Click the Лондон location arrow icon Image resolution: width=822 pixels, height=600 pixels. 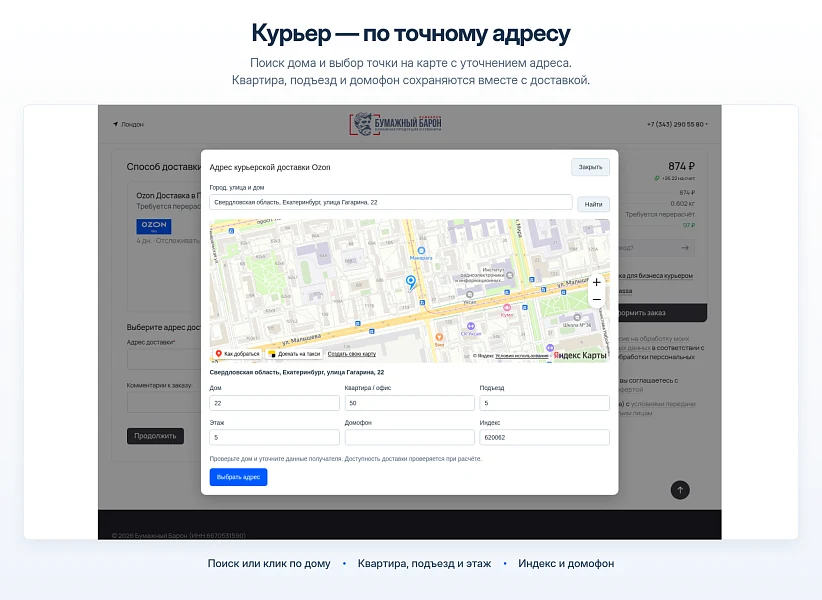[115, 124]
